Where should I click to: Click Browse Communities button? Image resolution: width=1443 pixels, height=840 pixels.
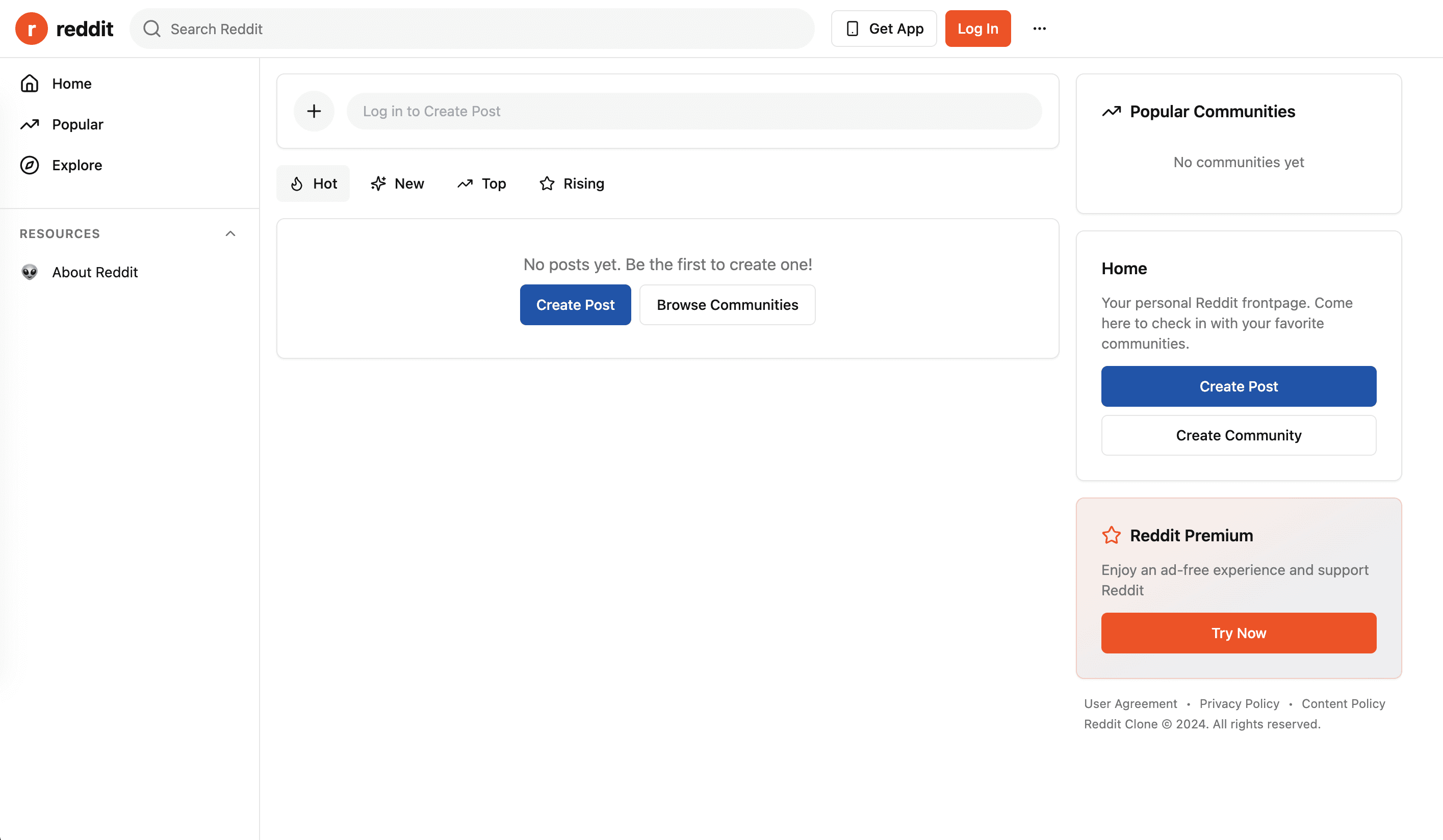pos(727,305)
